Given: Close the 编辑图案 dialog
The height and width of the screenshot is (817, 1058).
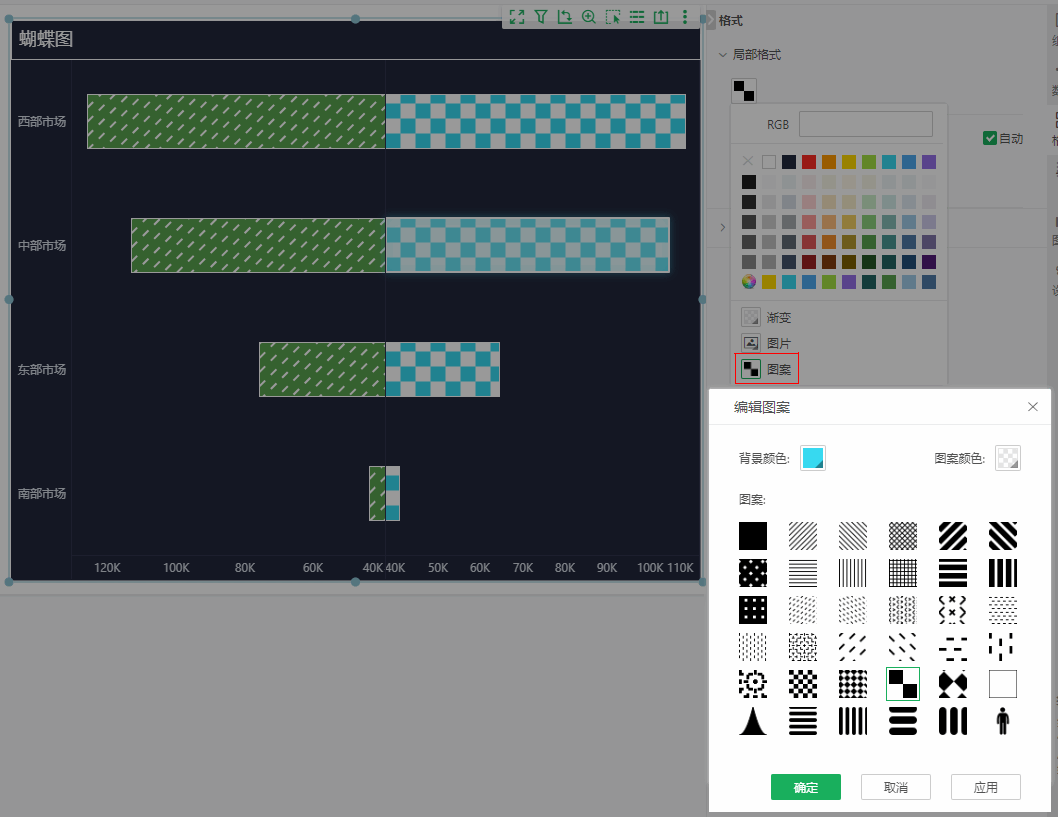Looking at the screenshot, I should click(1032, 407).
